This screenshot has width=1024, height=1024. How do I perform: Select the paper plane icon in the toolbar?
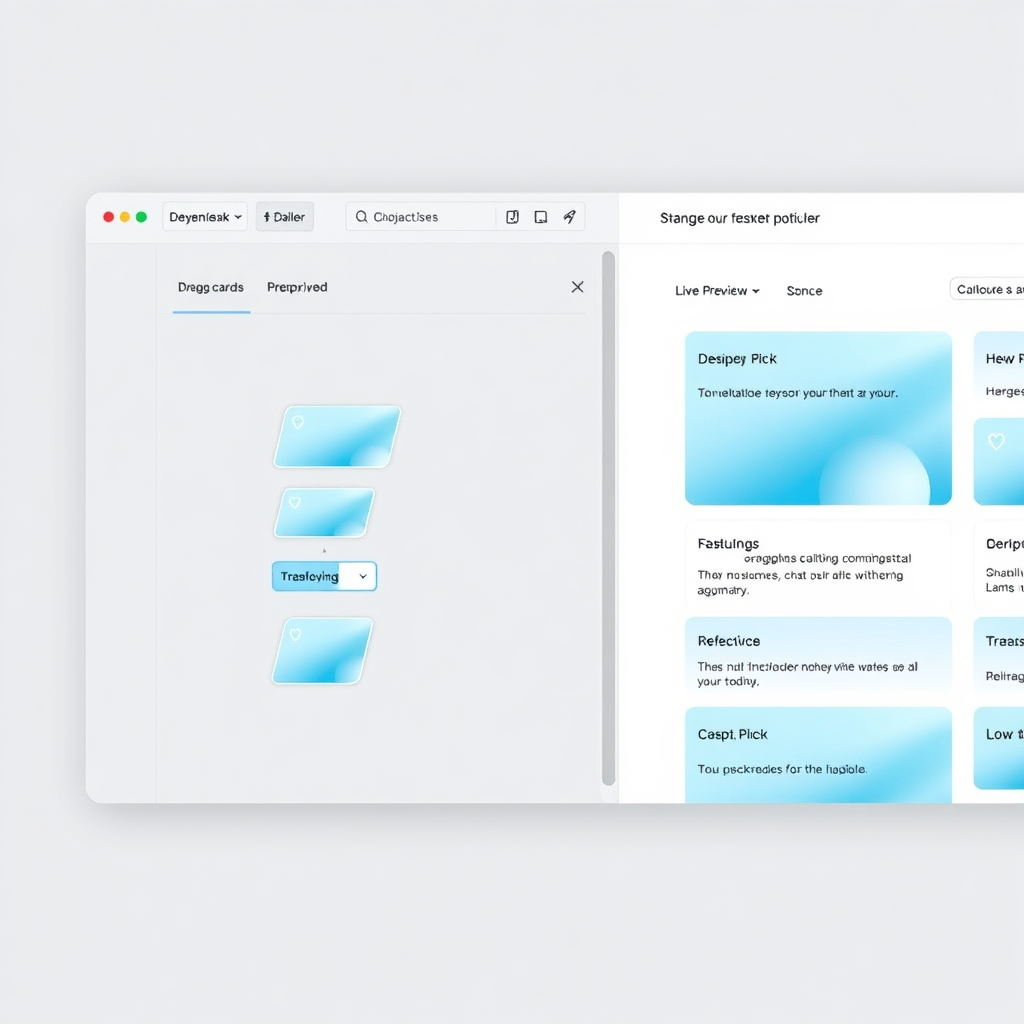(x=570, y=216)
